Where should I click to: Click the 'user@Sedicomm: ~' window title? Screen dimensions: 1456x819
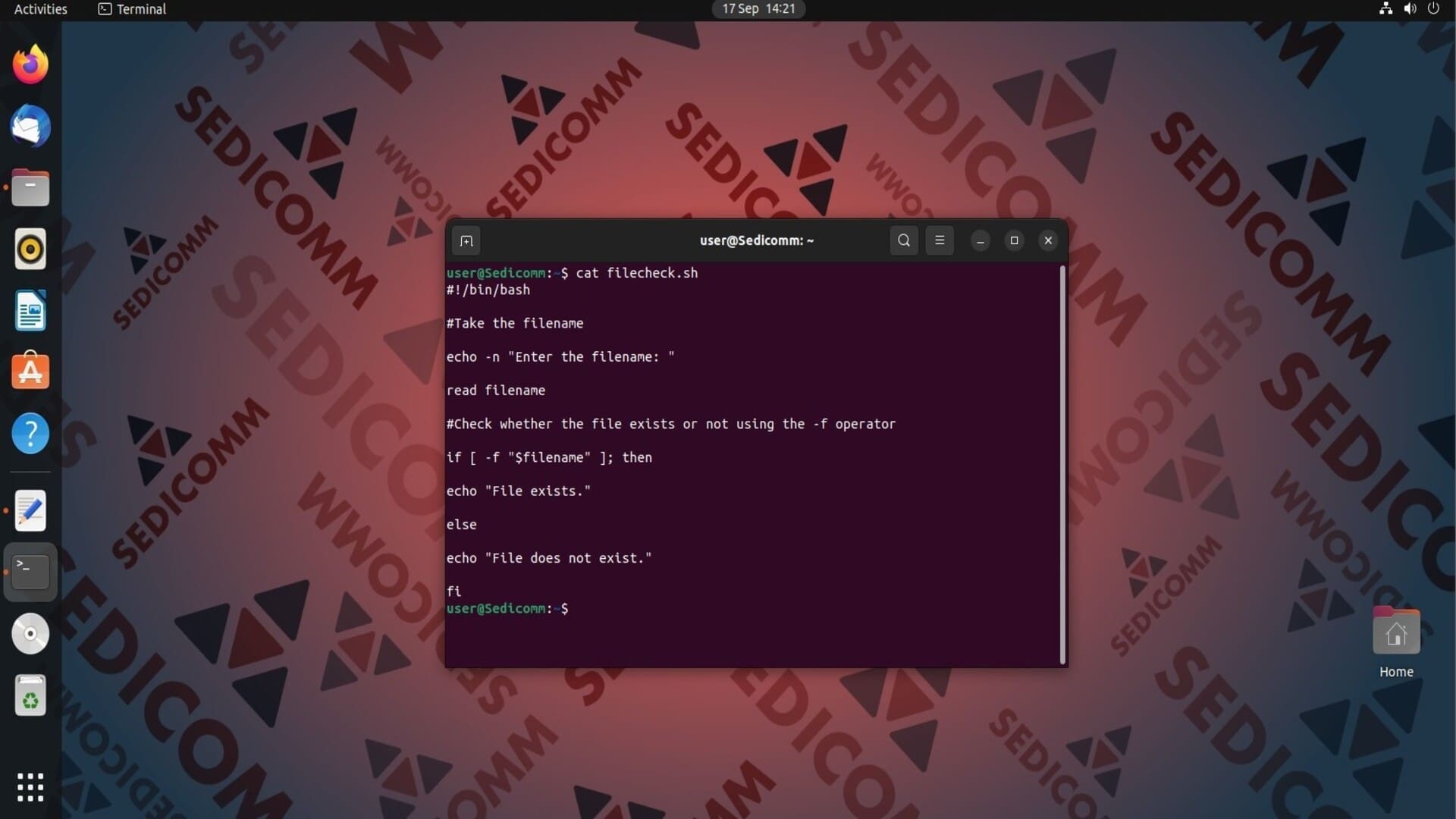757,240
